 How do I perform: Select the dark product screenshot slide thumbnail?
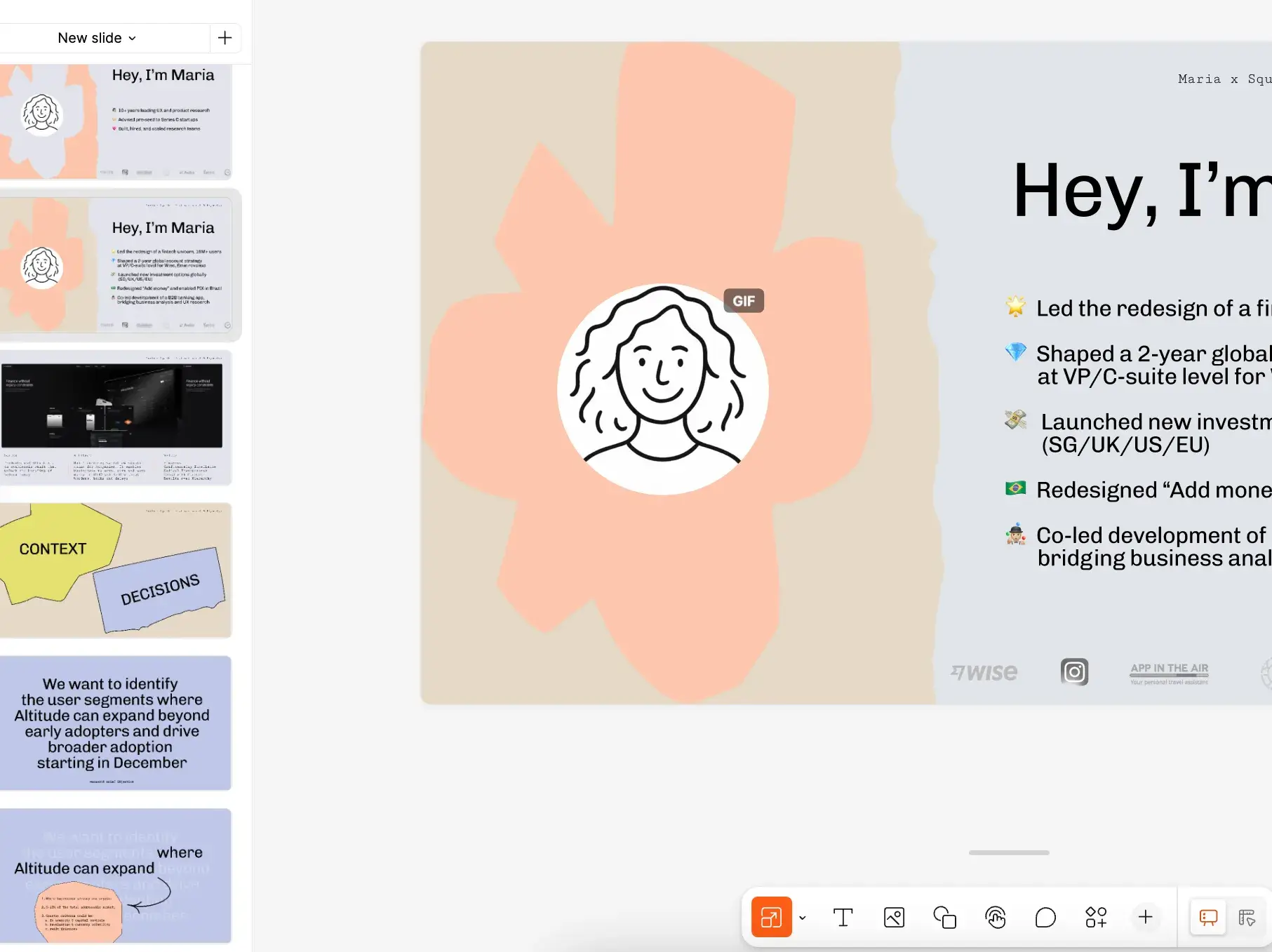116,418
